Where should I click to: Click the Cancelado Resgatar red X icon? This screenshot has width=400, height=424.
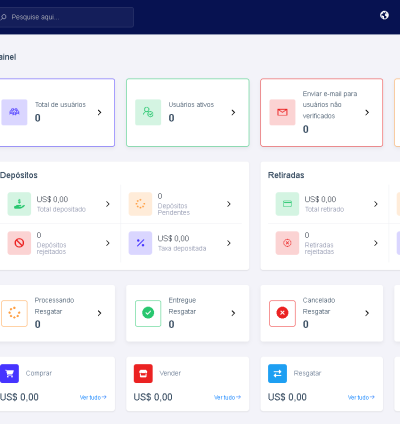pyautogui.click(x=282, y=313)
